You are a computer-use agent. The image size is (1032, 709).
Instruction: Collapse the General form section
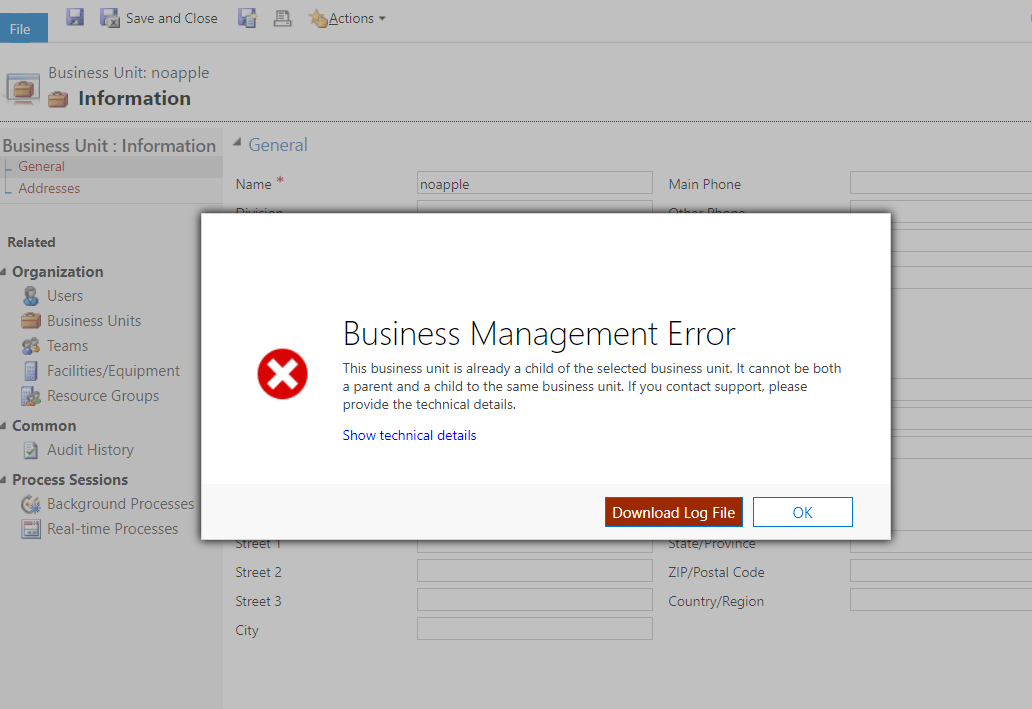click(x=237, y=144)
